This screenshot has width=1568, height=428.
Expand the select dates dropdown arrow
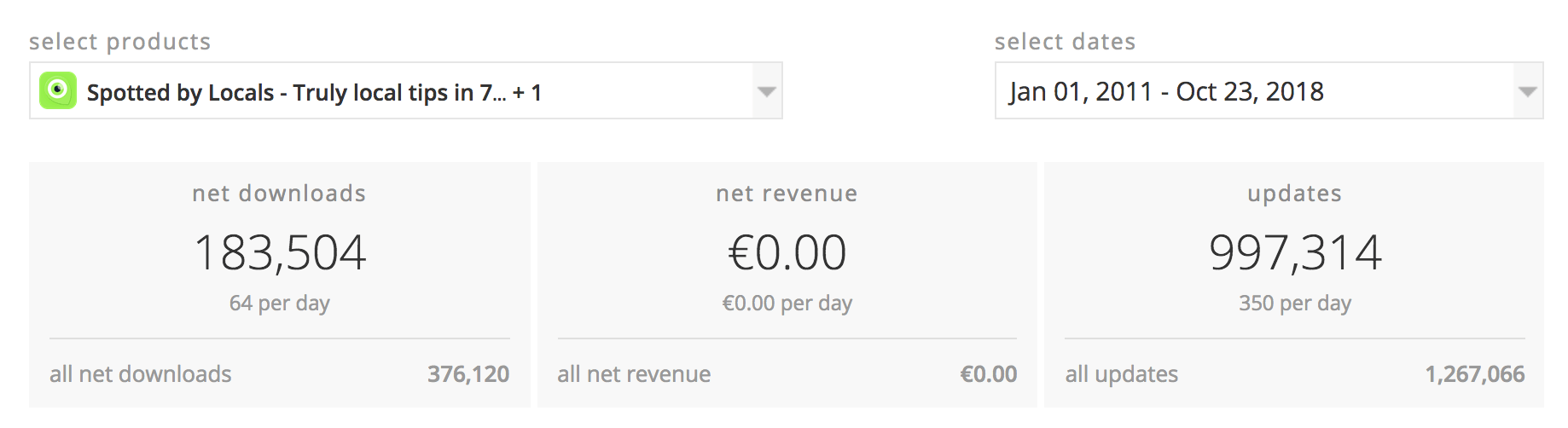coord(1528,90)
